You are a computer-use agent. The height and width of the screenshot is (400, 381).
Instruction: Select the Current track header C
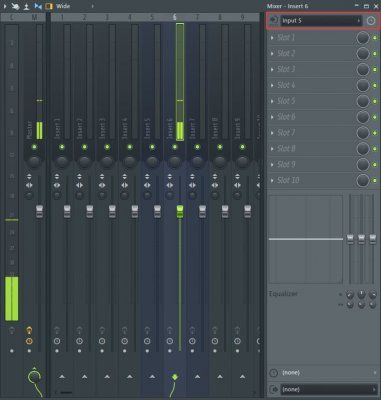[x=12, y=17]
